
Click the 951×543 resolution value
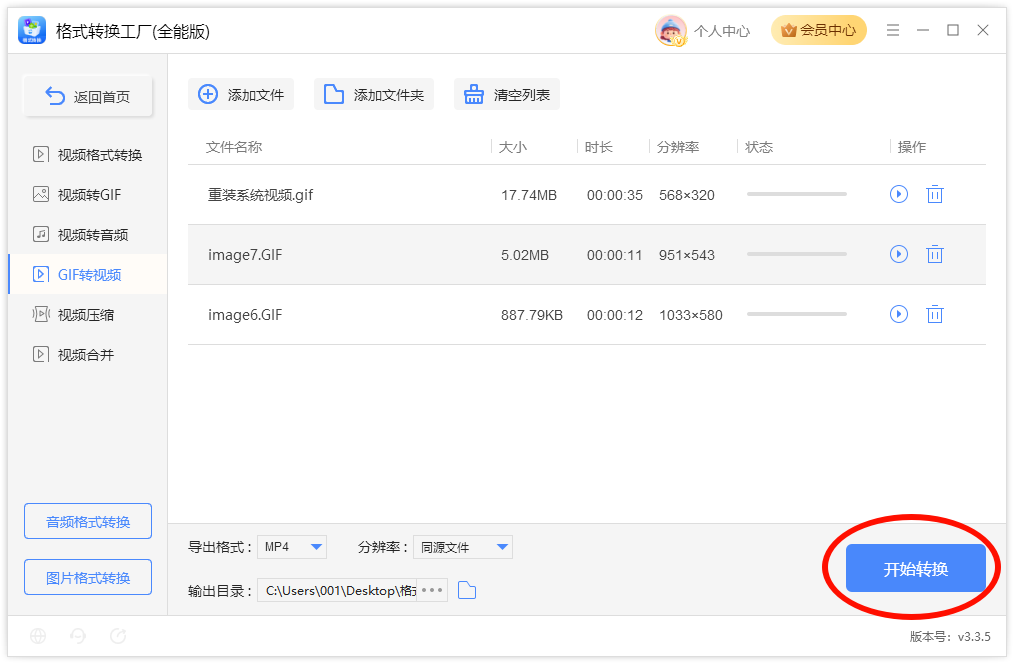click(x=687, y=255)
